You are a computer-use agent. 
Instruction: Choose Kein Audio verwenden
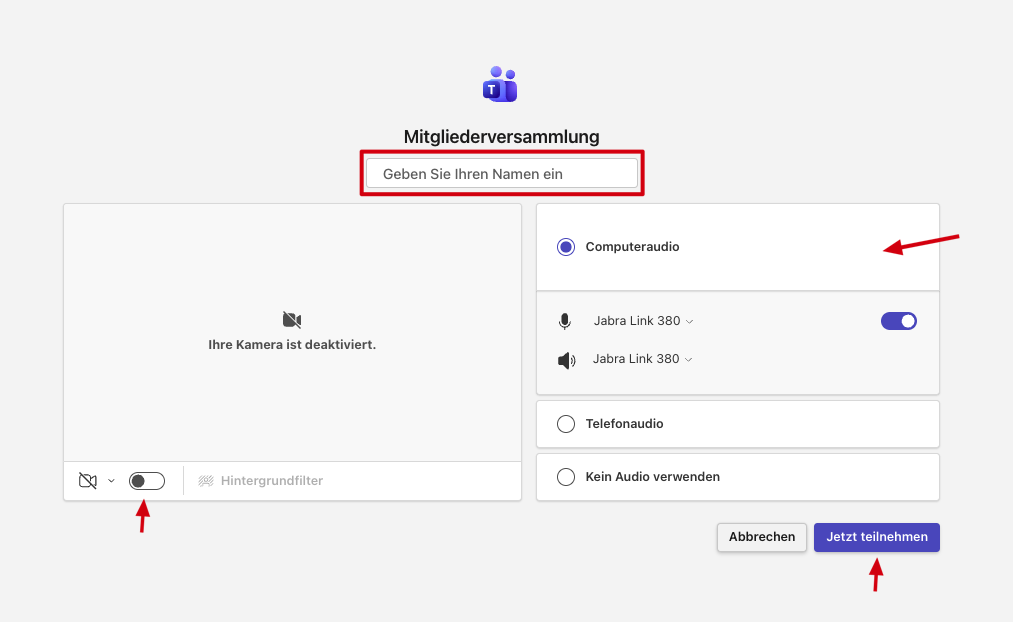coord(566,477)
